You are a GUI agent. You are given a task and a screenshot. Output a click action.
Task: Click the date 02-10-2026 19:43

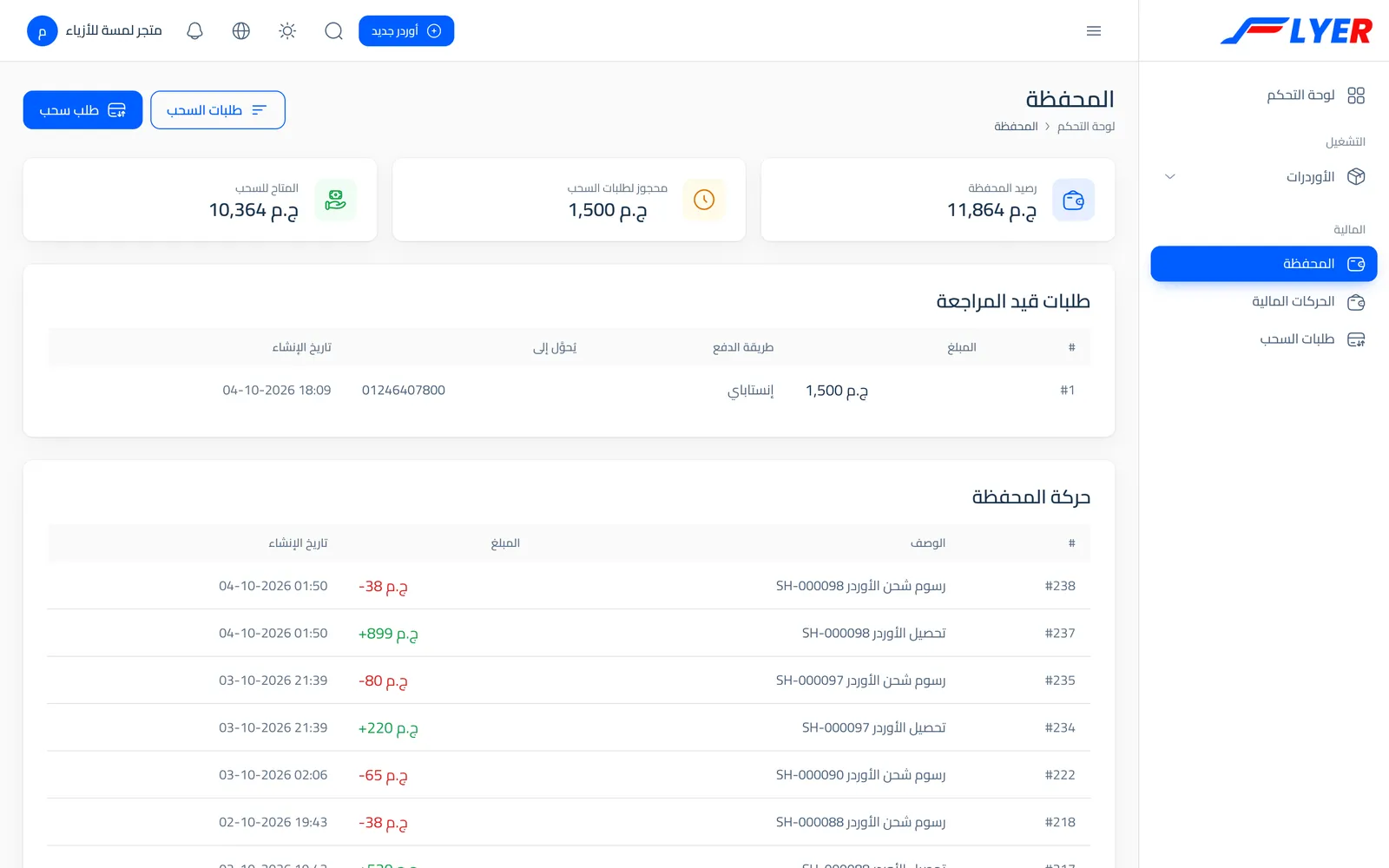pos(273,822)
